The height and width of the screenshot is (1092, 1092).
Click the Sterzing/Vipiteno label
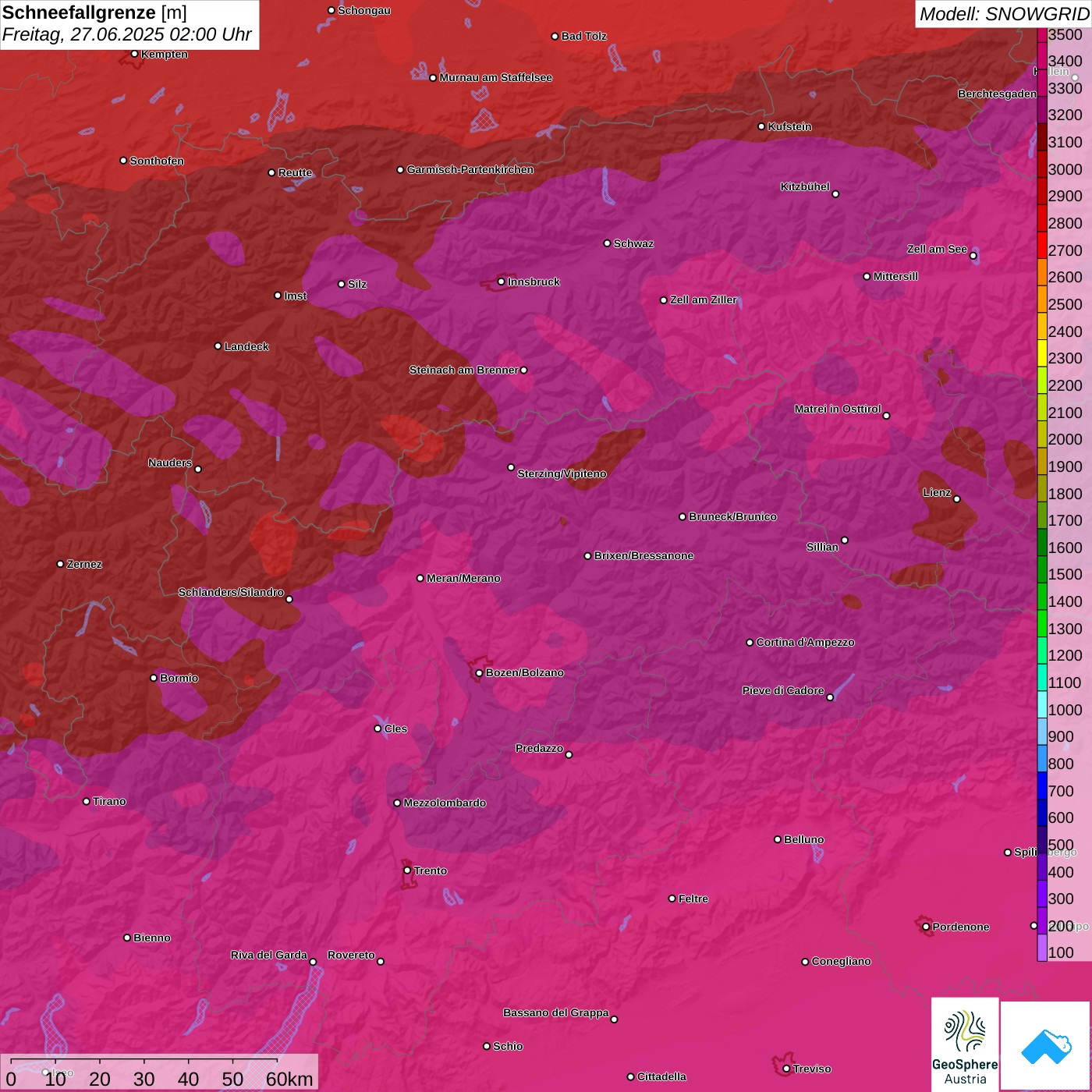562,473
